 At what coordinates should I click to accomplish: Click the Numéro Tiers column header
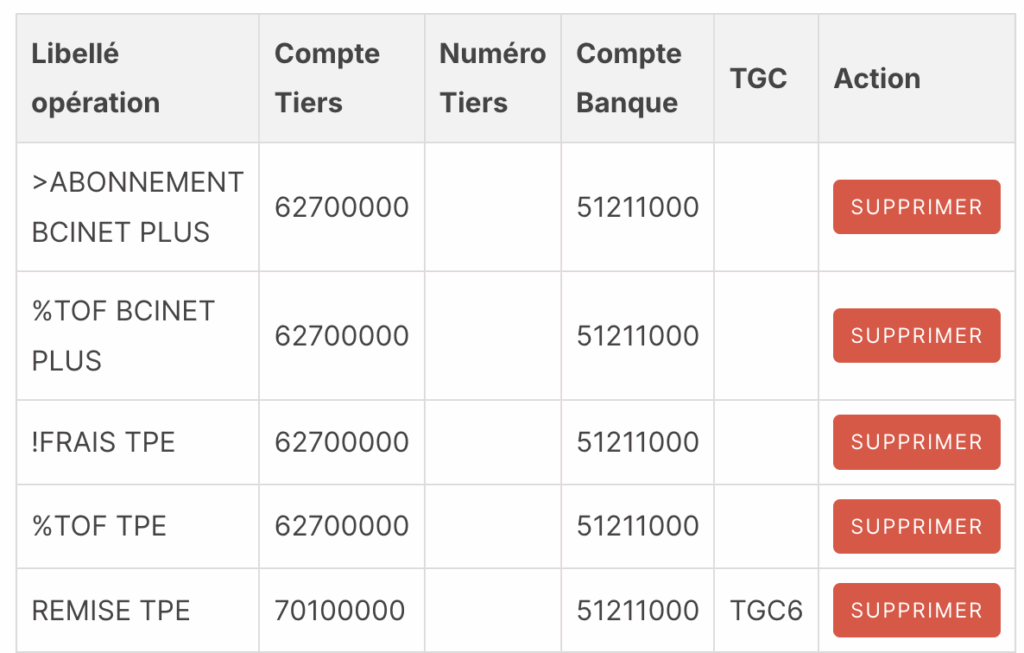coord(492,78)
